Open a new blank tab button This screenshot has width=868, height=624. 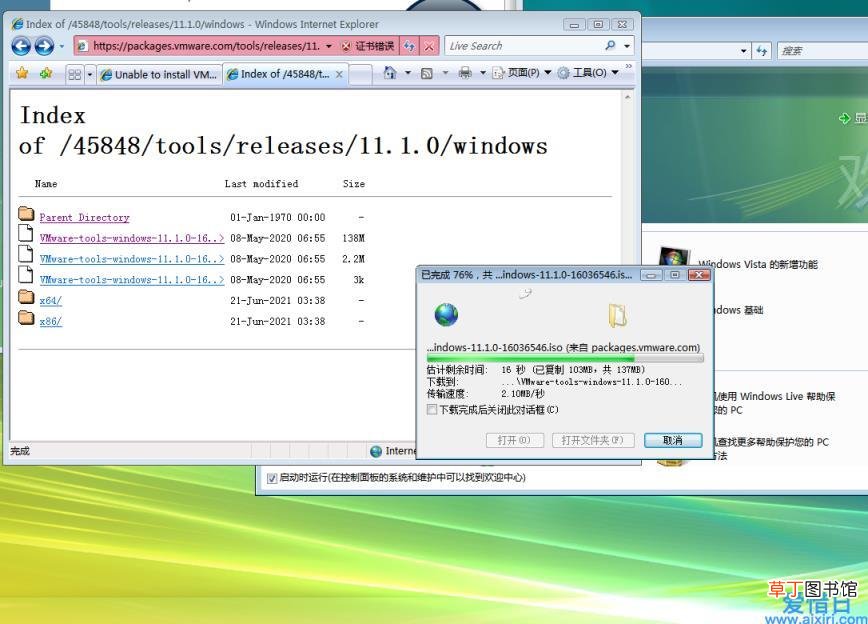click(x=360, y=75)
